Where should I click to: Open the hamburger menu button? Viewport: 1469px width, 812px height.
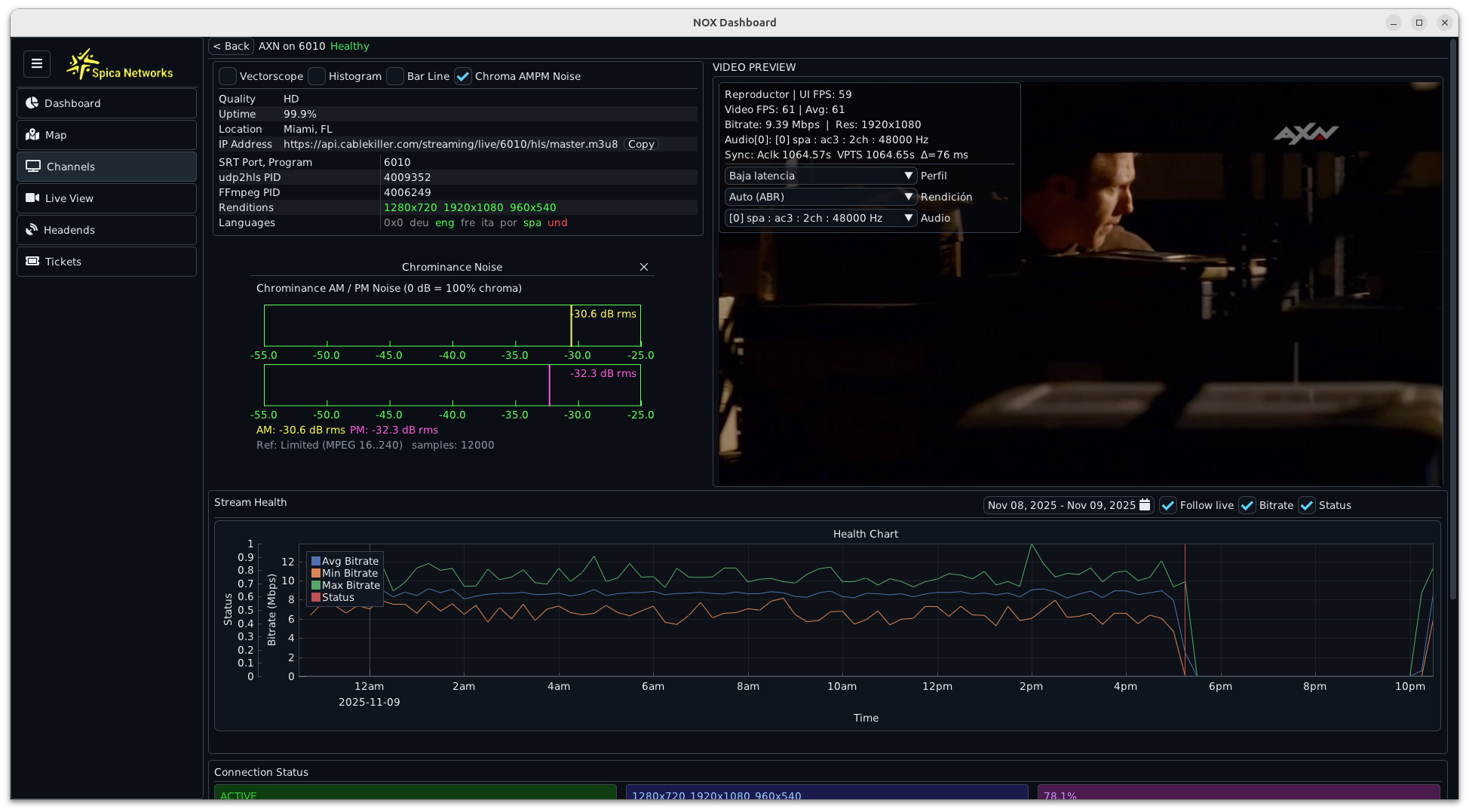pyautogui.click(x=37, y=64)
